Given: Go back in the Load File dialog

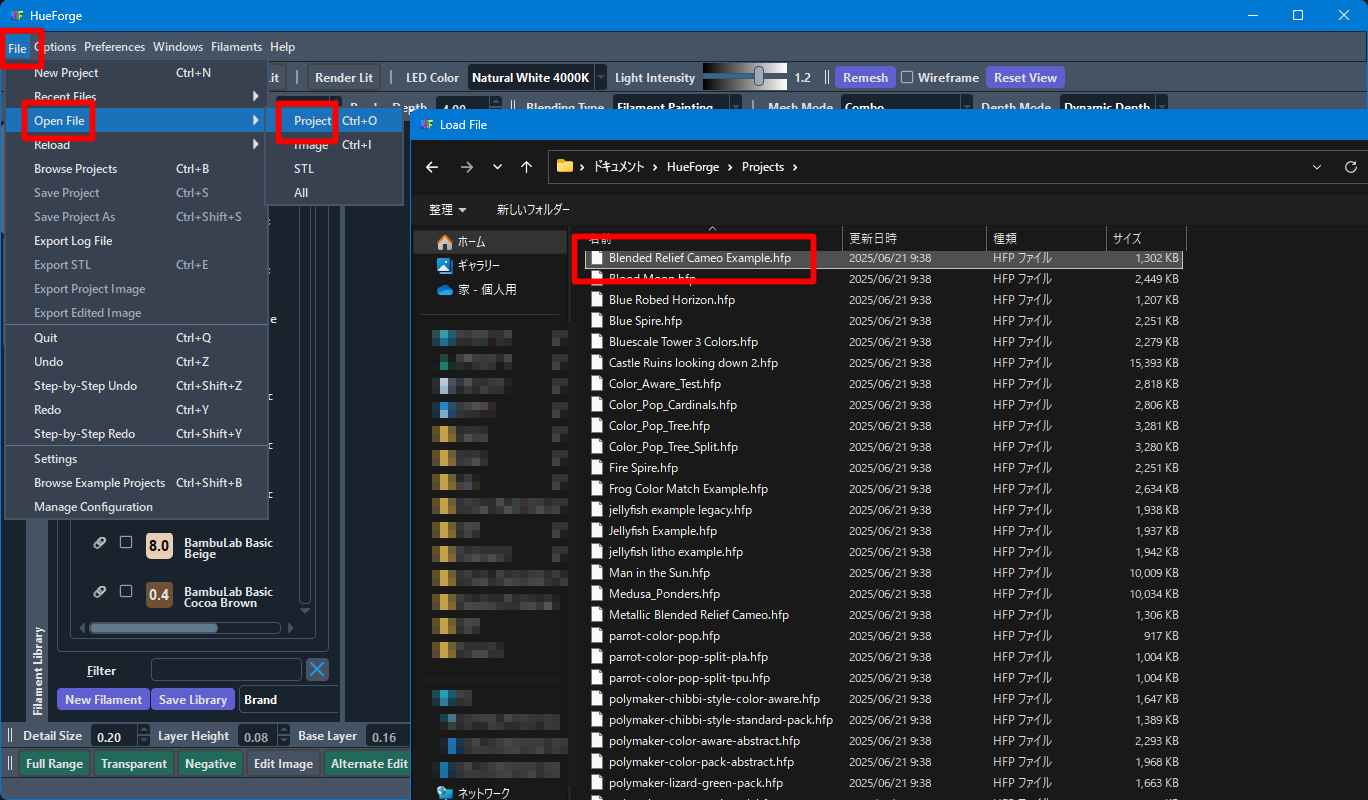Looking at the screenshot, I should 432,167.
